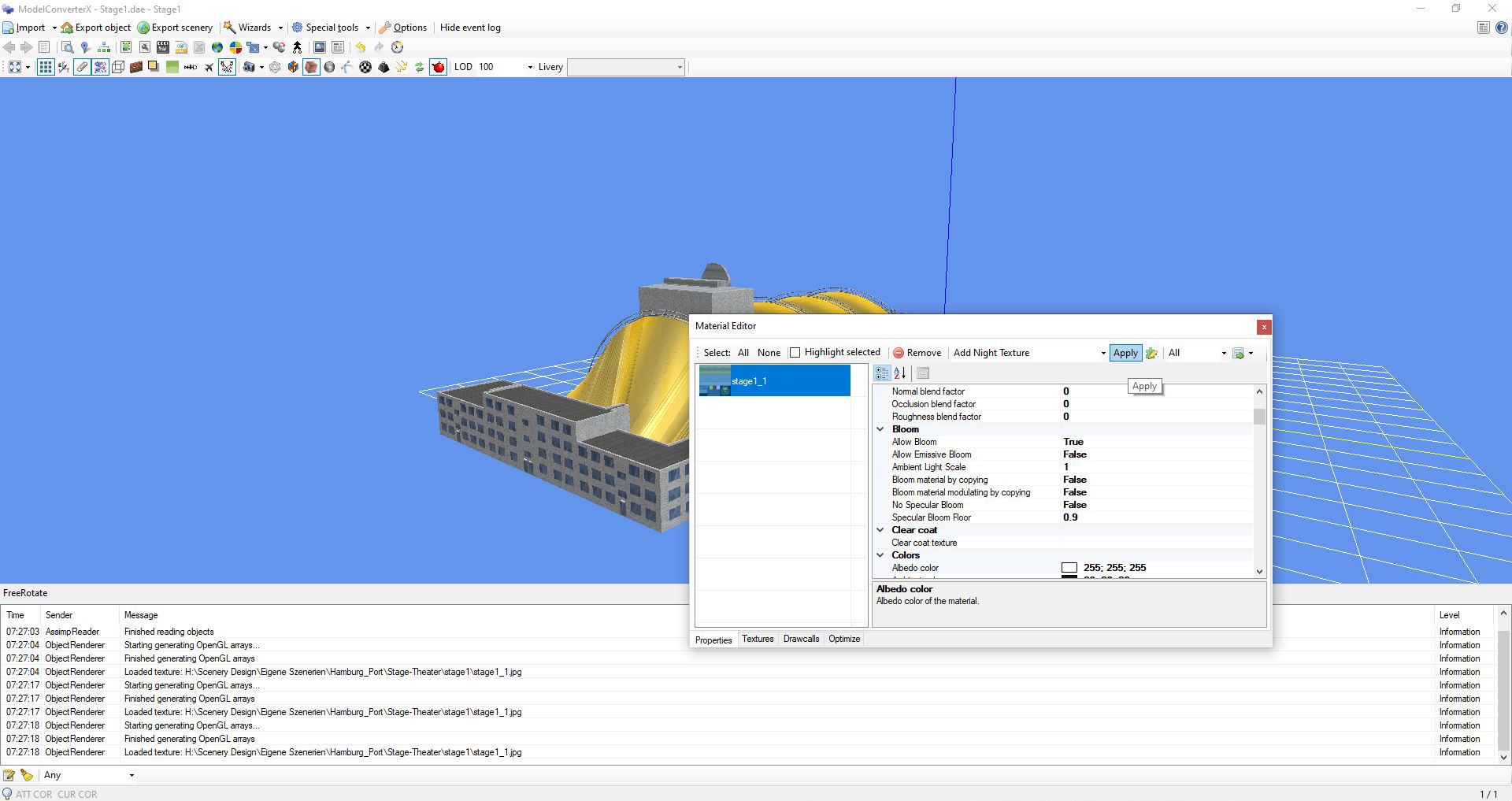Image resolution: width=1512 pixels, height=801 pixels.
Task: Click the colorful cube icon
Action: 293,67
